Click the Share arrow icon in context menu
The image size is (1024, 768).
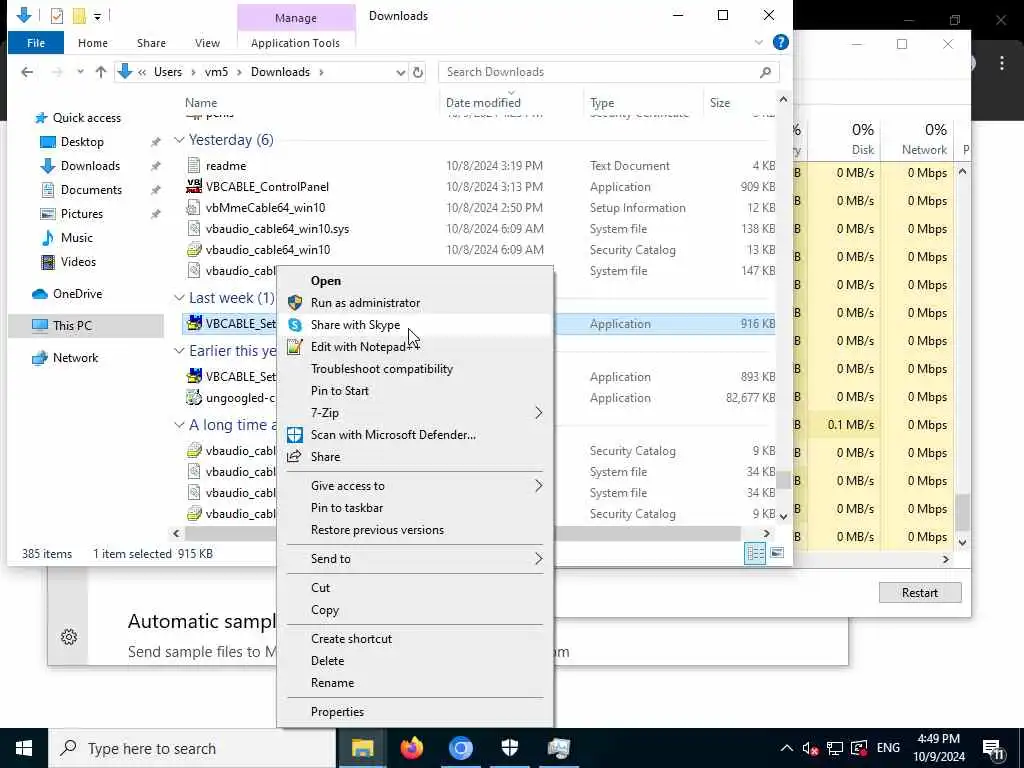pos(295,456)
